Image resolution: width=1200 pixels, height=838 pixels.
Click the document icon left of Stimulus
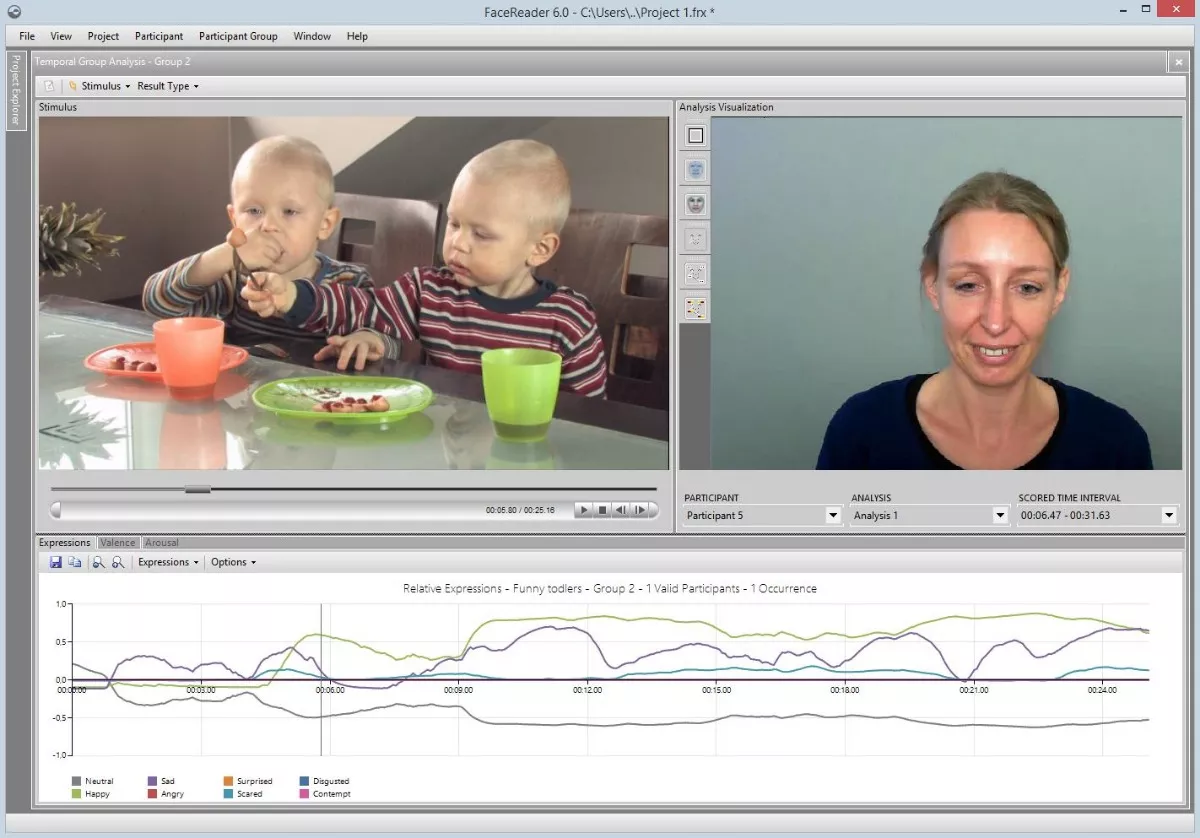(x=49, y=86)
